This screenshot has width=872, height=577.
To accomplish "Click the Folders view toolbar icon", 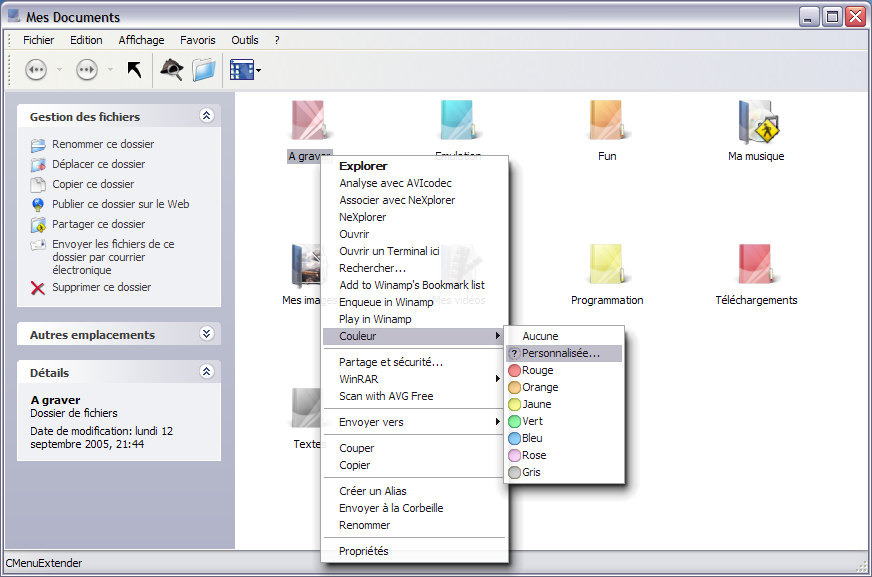I will point(204,70).
